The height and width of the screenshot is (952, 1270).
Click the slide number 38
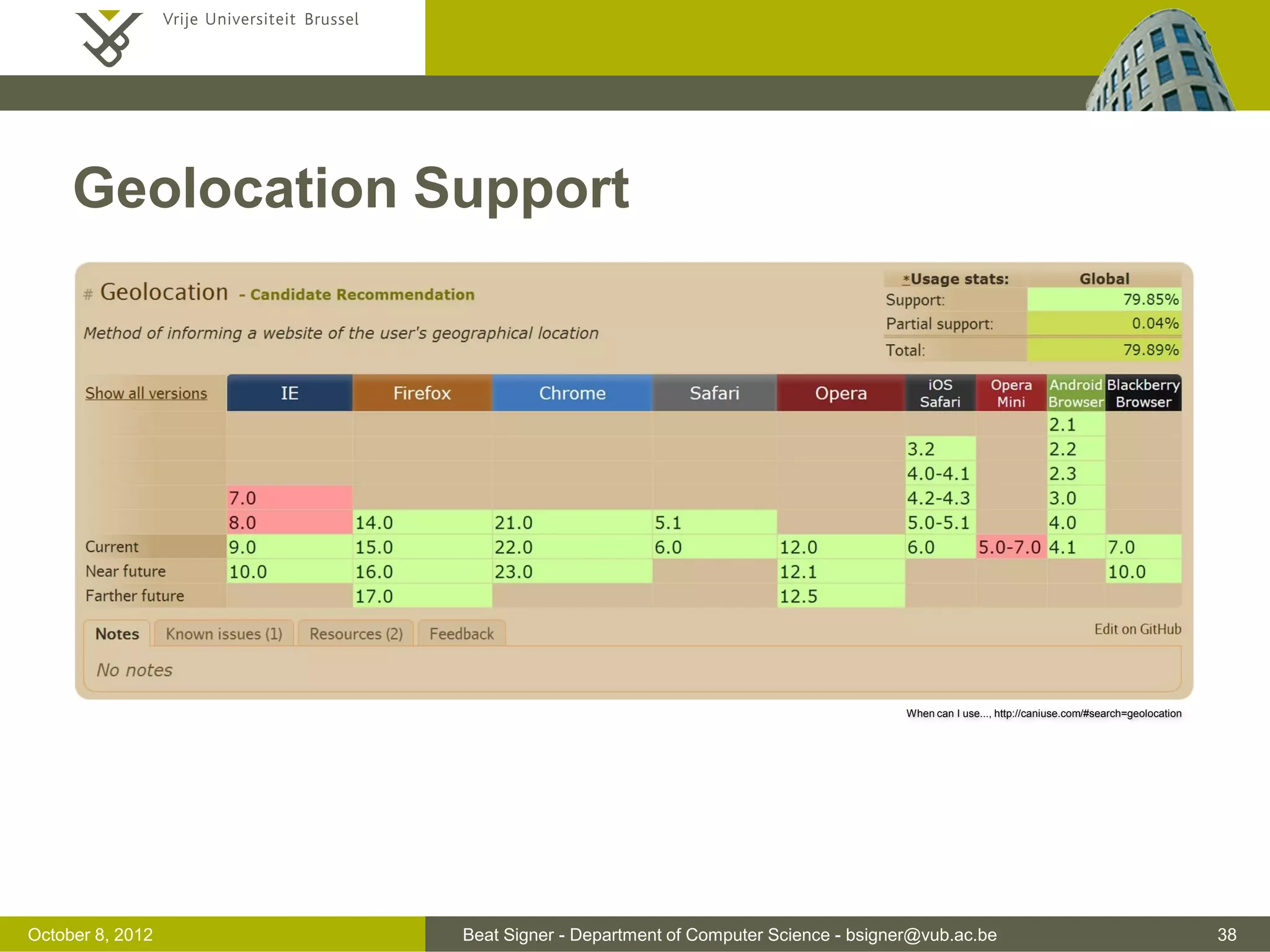(1227, 935)
